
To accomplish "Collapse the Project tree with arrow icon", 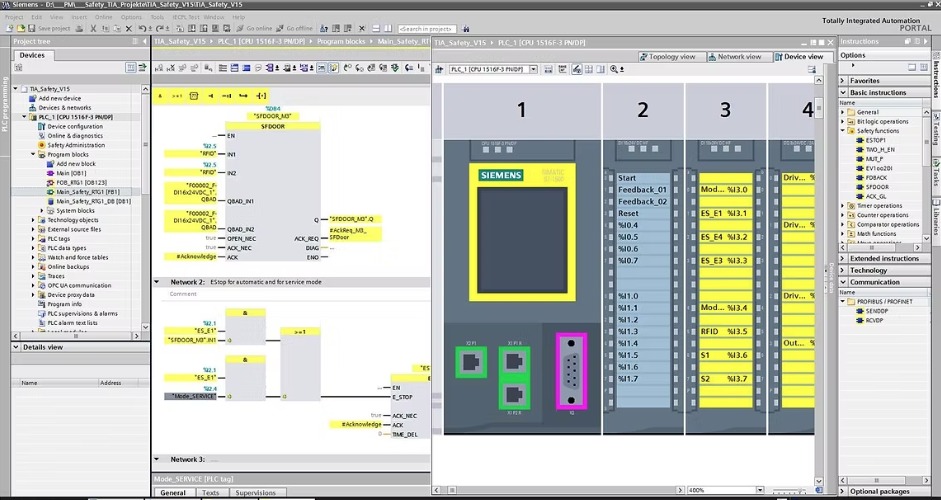I will tap(145, 41).
